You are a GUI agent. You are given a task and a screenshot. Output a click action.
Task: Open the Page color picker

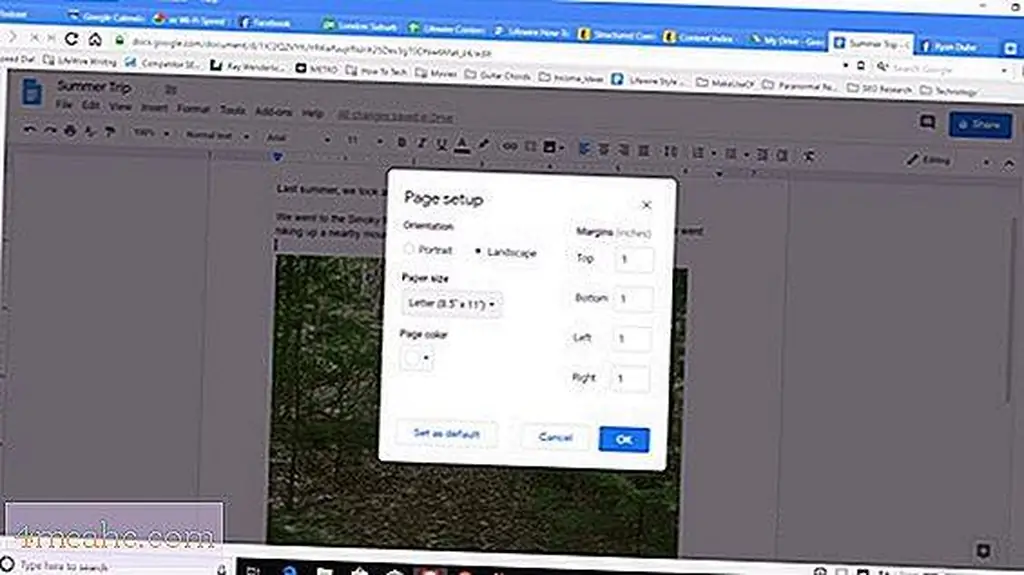click(416, 357)
